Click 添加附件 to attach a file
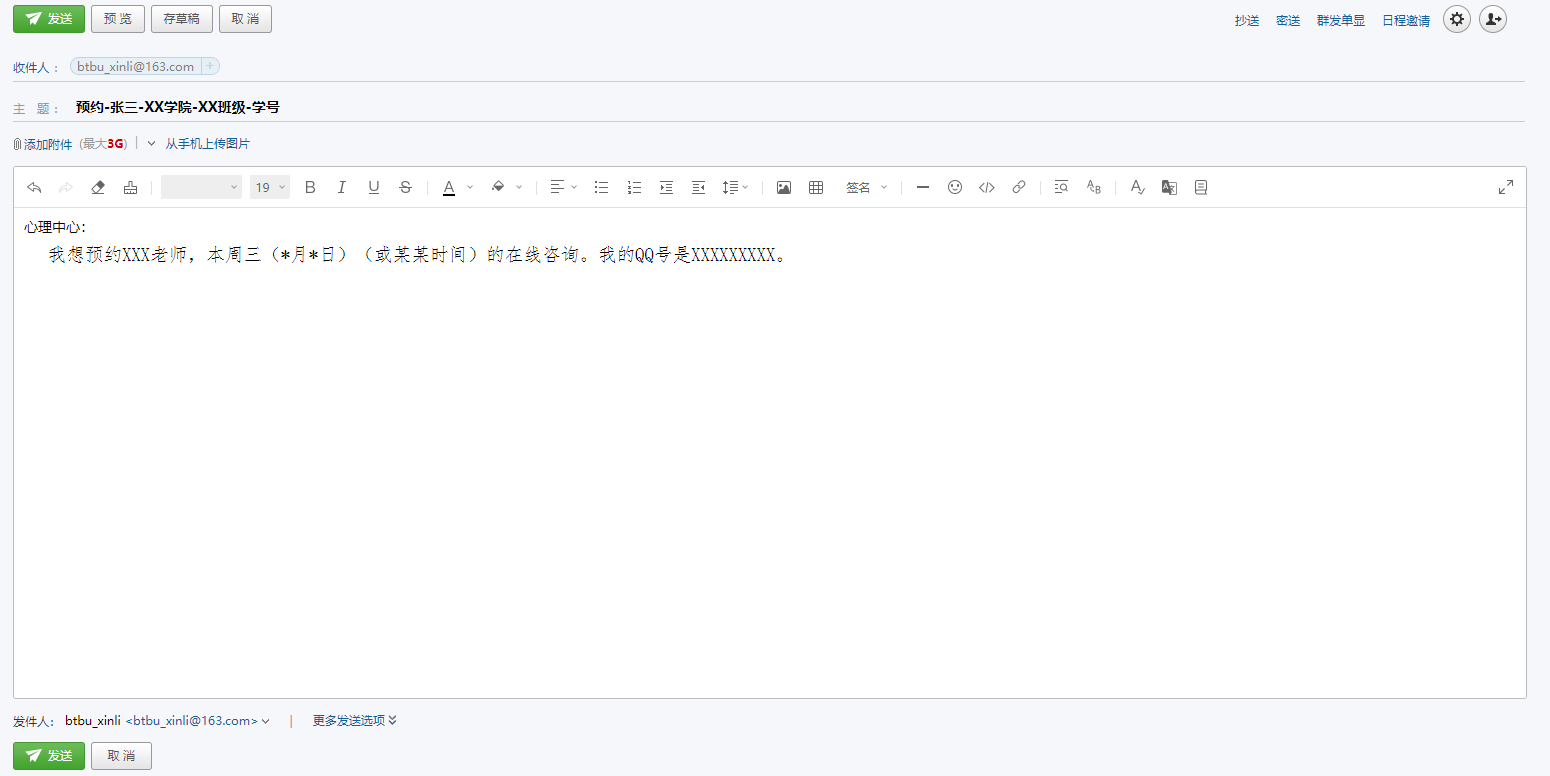This screenshot has height=776, width=1550. pos(47,144)
